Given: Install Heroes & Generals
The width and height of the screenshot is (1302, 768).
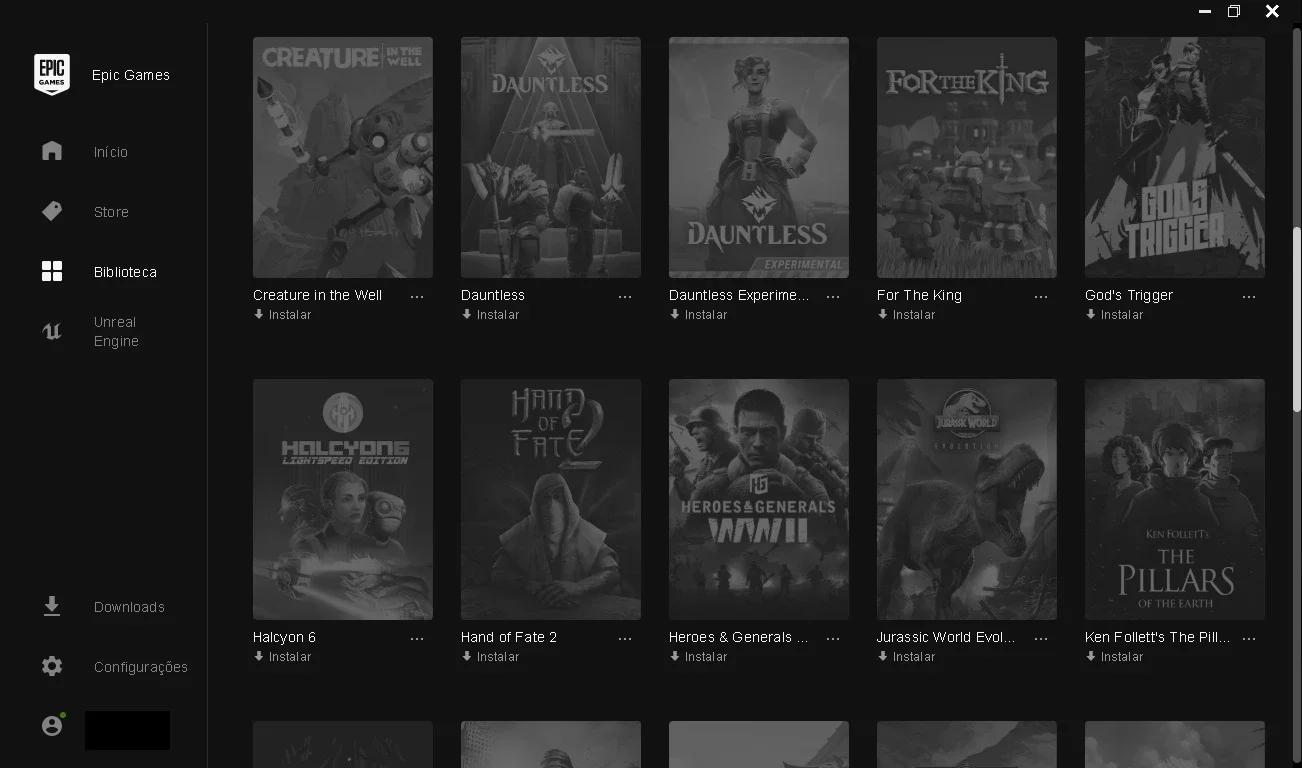Looking at the screenshot, I should (698, 657).
